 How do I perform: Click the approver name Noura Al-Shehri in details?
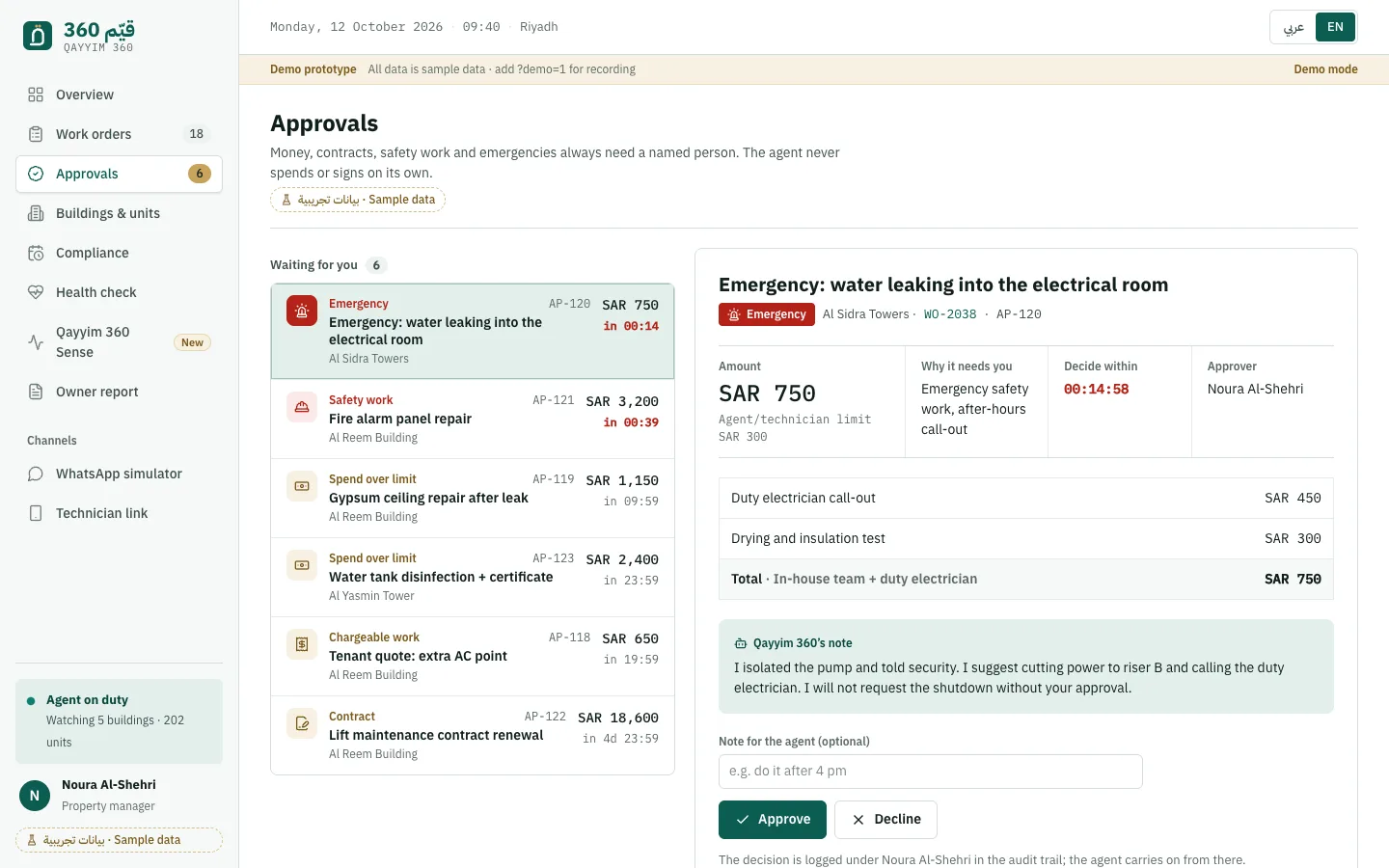point(1255,390)
